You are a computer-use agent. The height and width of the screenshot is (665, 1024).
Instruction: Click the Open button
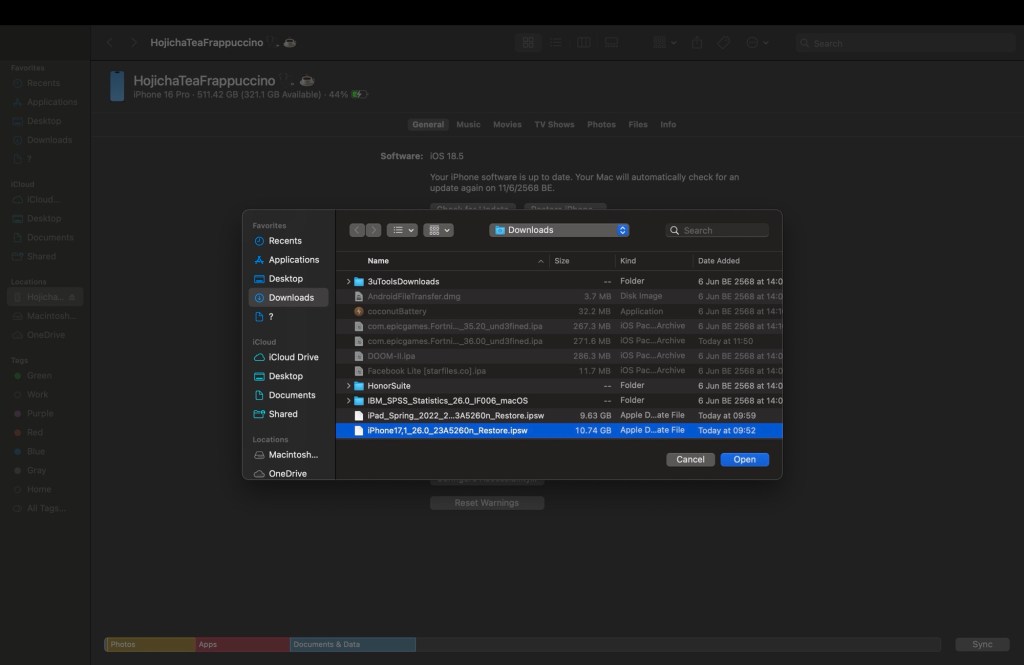pyautogui.click(x=744, y=460)
